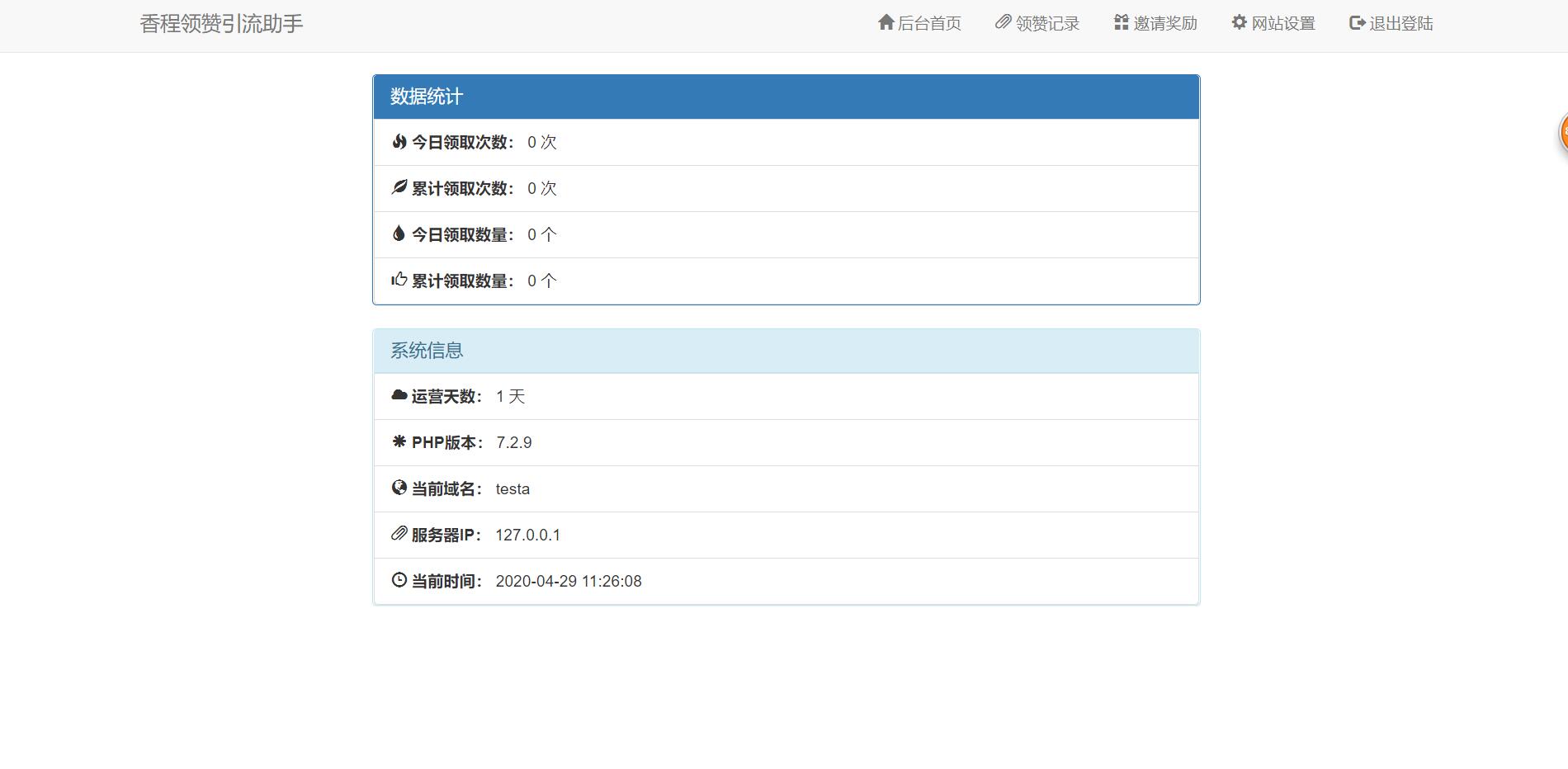This screenshot has height=769, width=1568.
Task: Click the gift icon beside 邀请奖励
Action: pos(1120,22)
